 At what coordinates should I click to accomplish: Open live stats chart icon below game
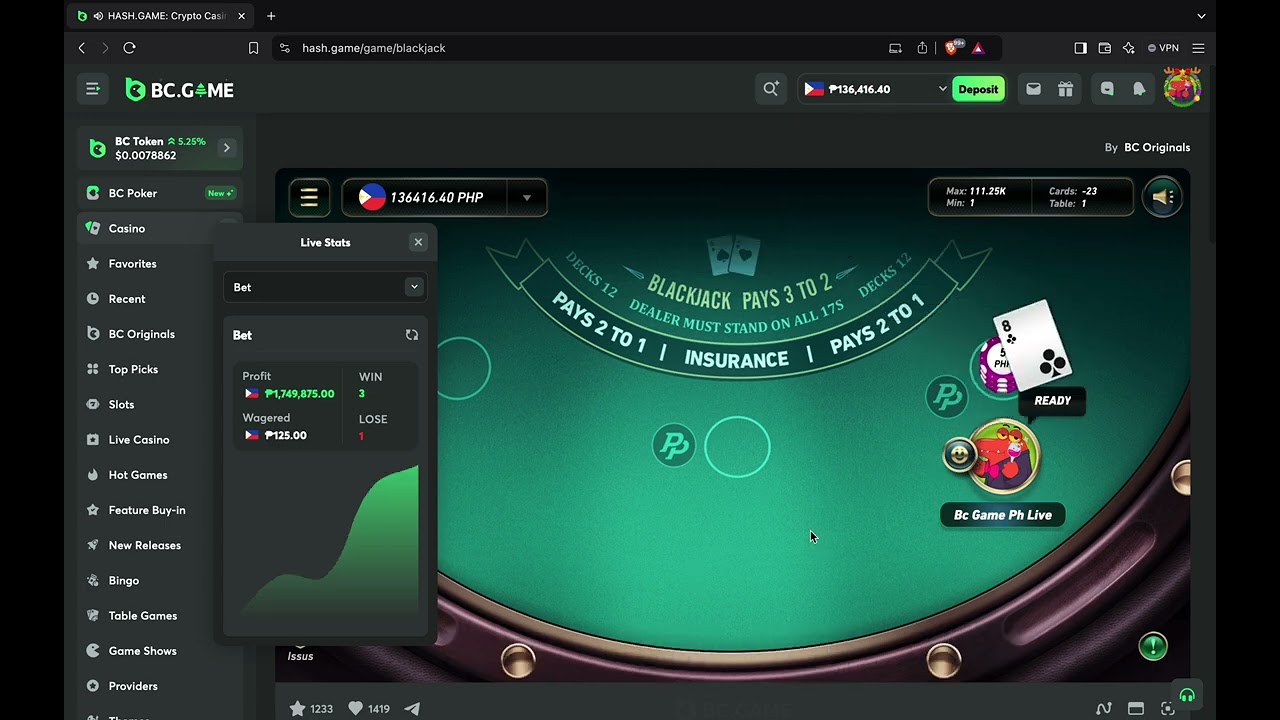point(1103,708)
